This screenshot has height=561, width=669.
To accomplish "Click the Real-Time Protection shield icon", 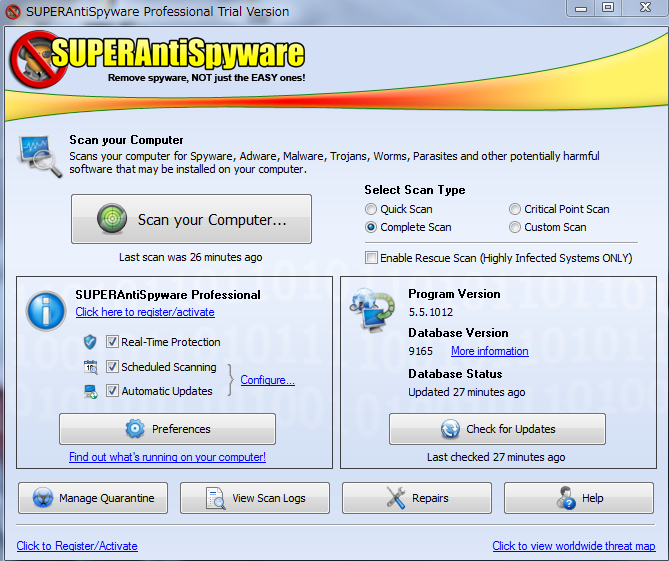I will 91,342.
